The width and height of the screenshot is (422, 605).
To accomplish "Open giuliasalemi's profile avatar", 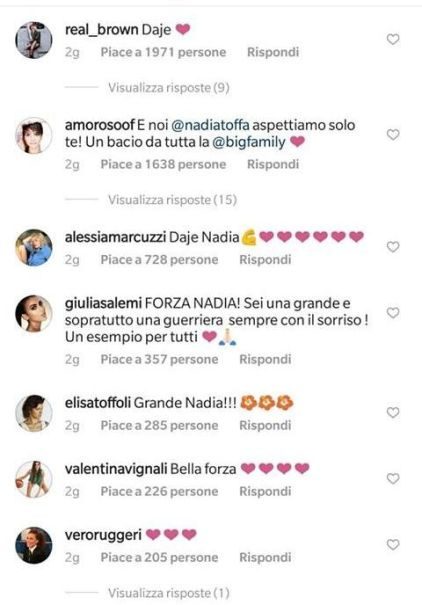I will (x=34, y=313).
